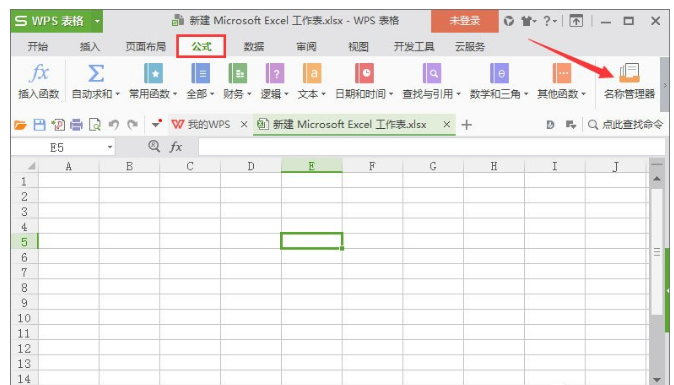Switch to the 开始 (Home) tab
This screenshot has width=674, height=385.
point(38,46)
